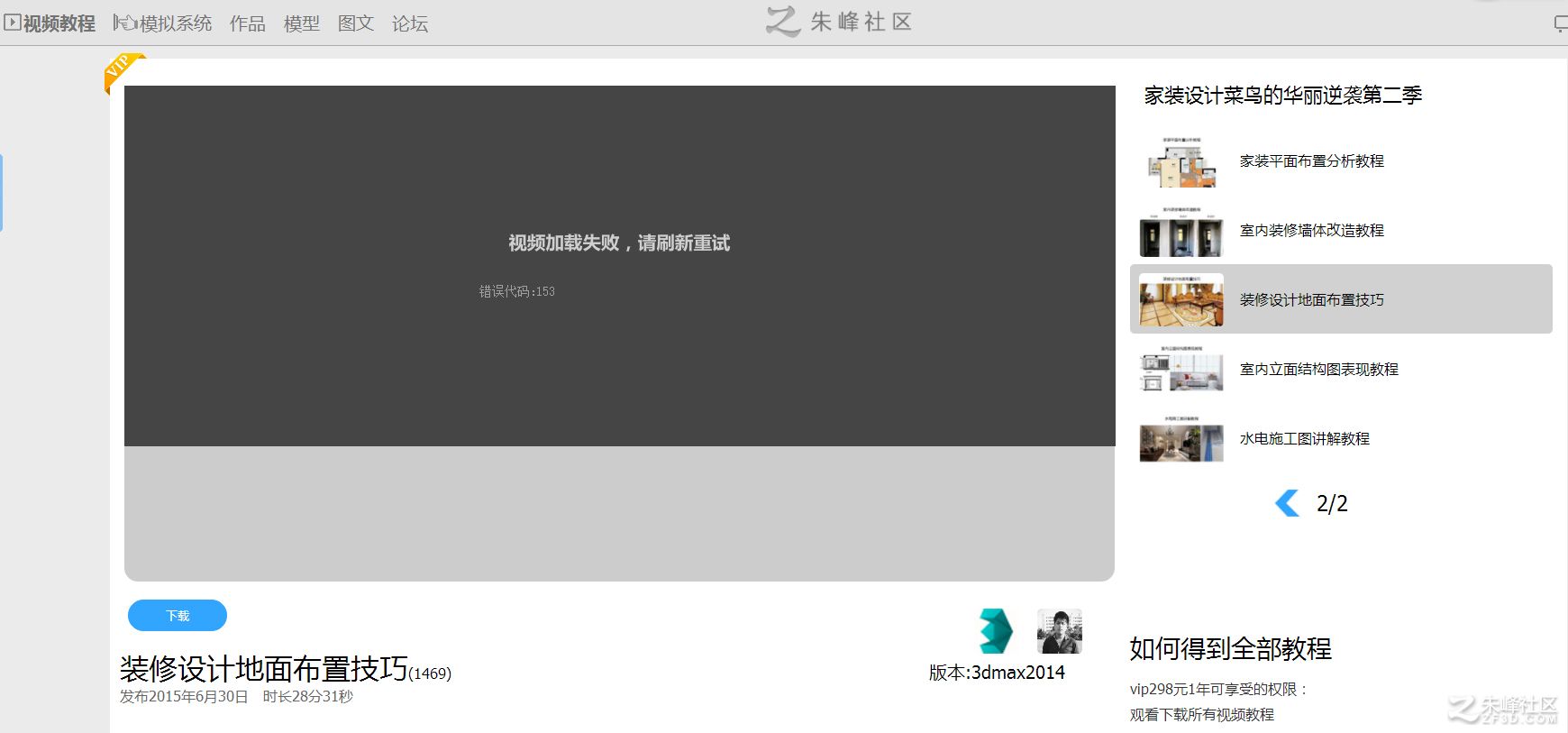Screen dimensions: 1568x733
Task: Click the 朱峰社区 site logo
Action: (839, 22)
